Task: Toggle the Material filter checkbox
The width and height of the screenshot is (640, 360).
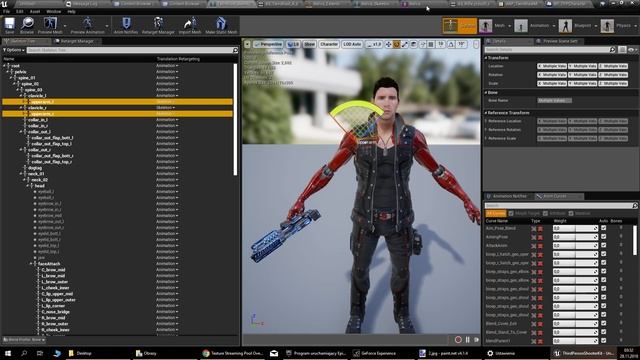Action: (571, 213)
